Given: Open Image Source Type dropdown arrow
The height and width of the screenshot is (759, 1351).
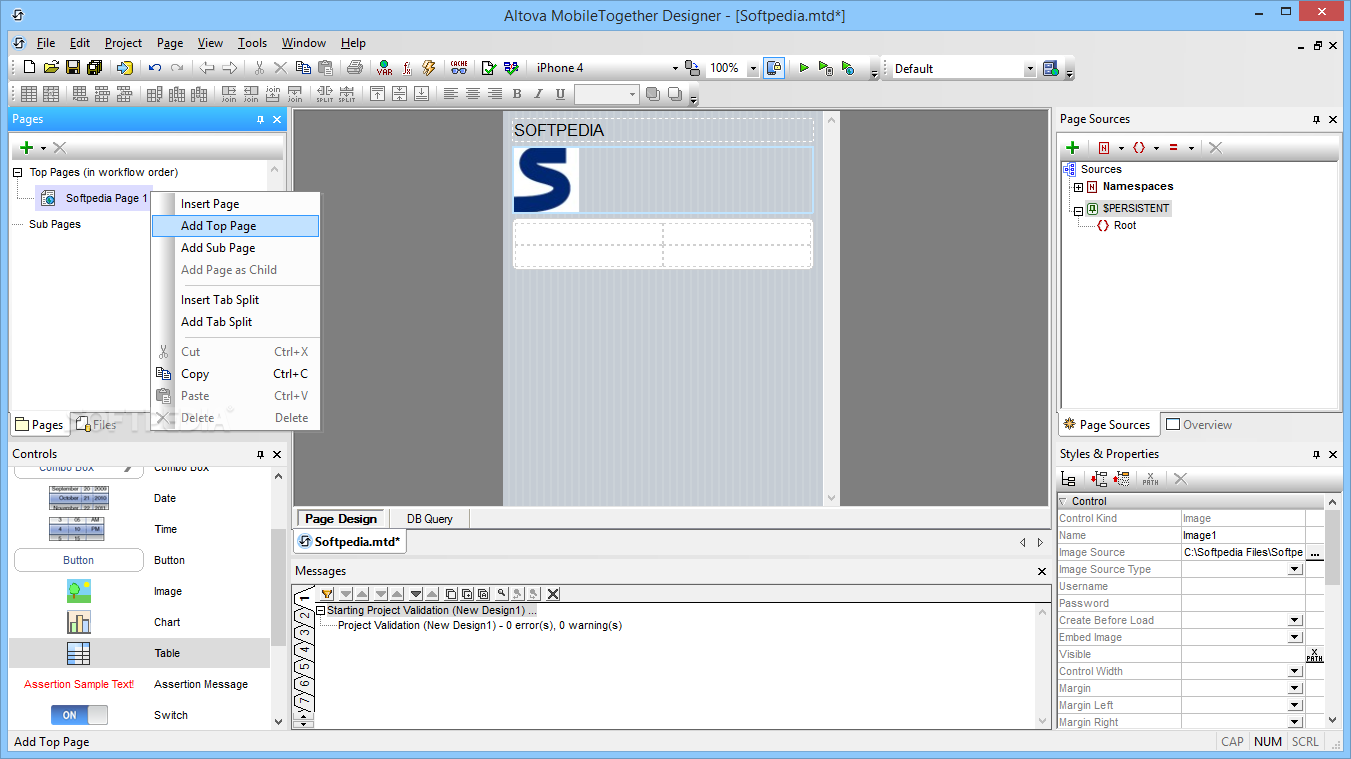Looking at the screenshot, I should click(1295, 569).
